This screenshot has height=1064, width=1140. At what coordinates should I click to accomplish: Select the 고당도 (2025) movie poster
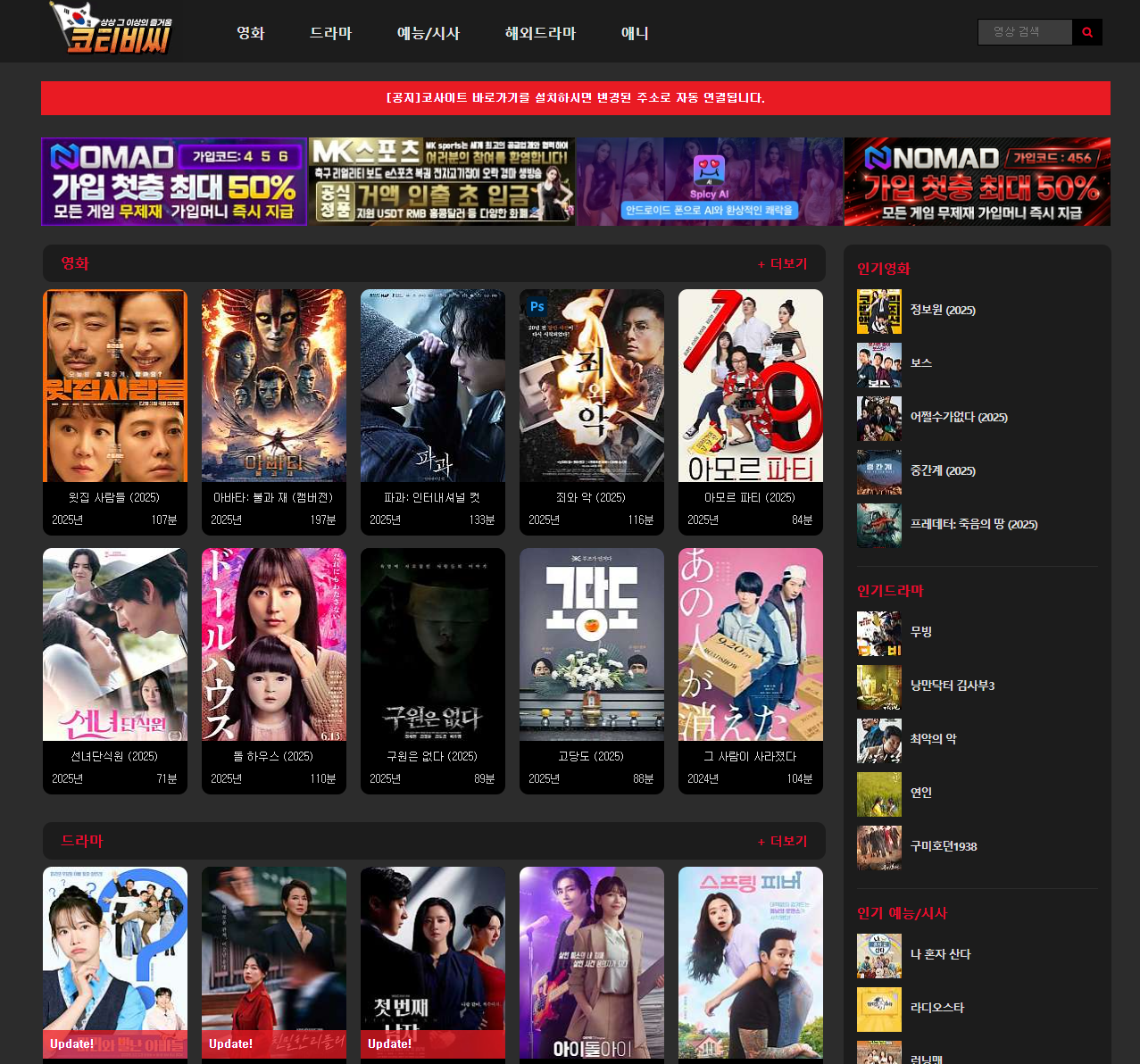tap(592, 644)
